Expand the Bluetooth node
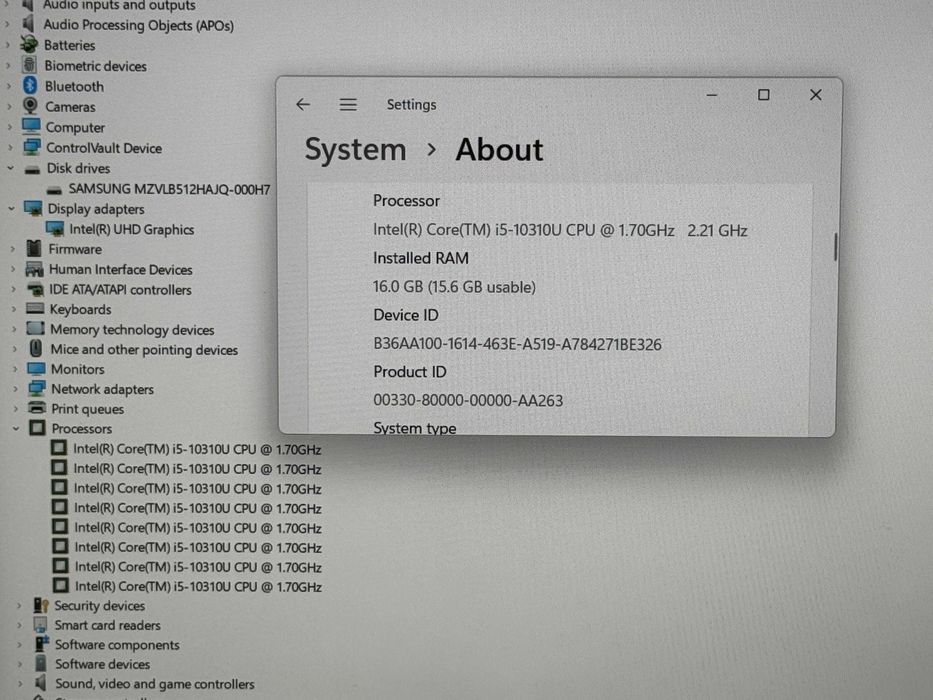 pyautogui.click(x=9, y=86)
